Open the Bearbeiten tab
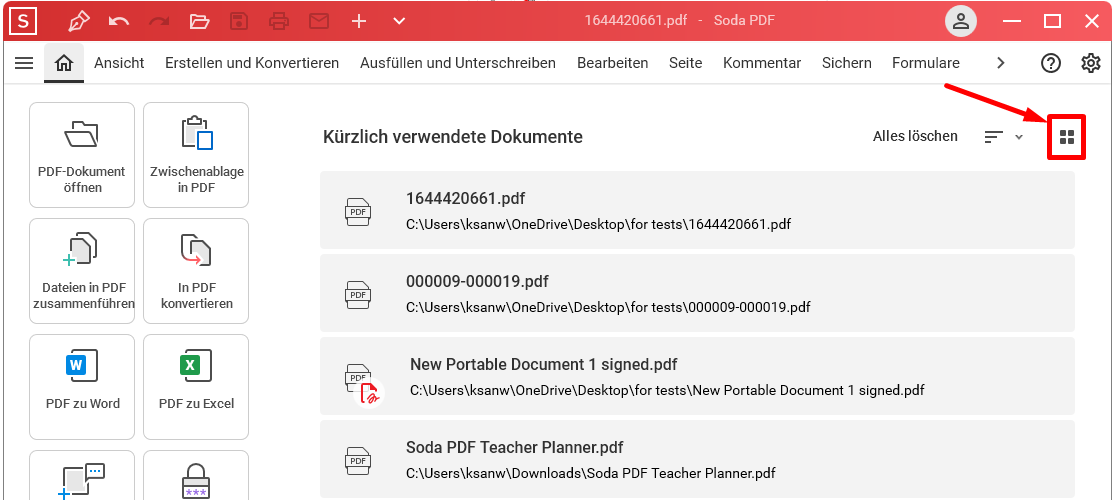The height and width of the screenshot is (500, 1114). point(612,63)
